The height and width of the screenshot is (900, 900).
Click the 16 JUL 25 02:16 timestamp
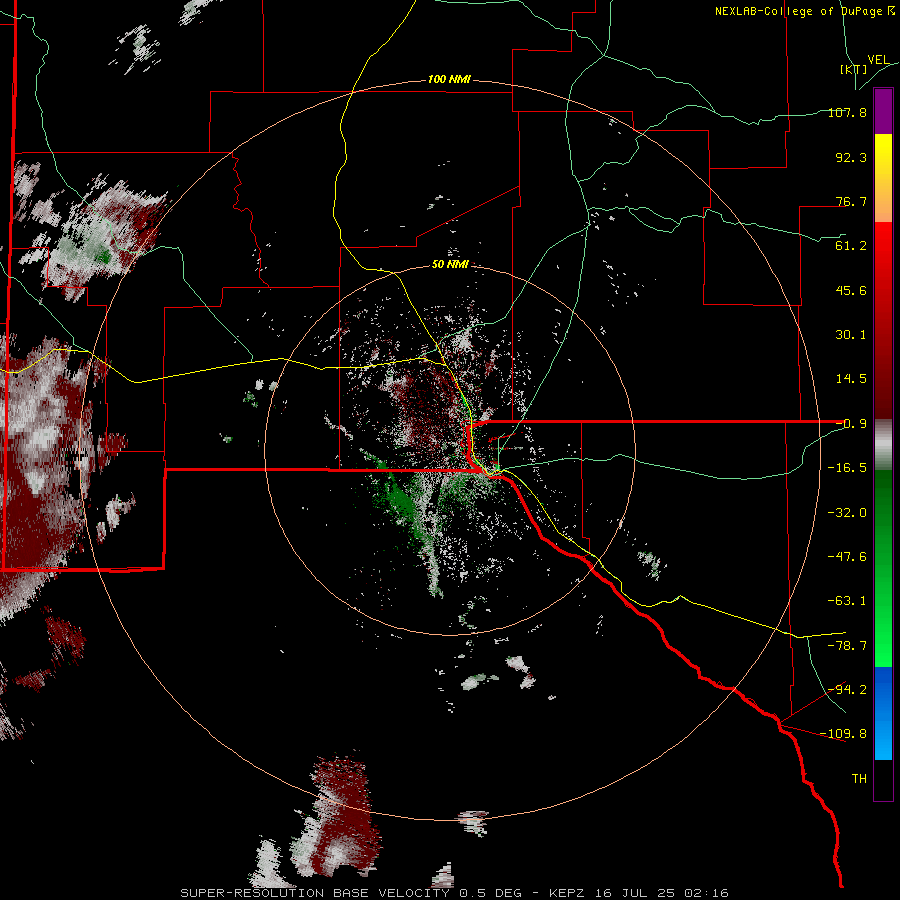661,893
